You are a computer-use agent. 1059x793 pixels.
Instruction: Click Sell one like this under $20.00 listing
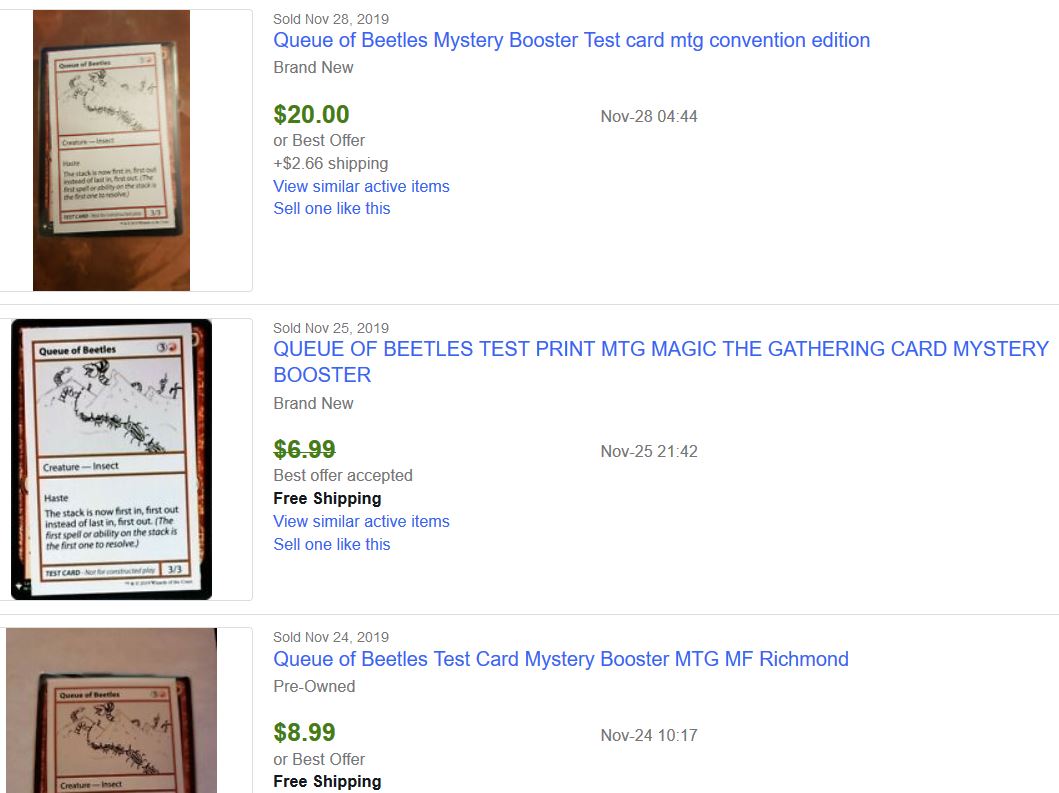point(331,208)
